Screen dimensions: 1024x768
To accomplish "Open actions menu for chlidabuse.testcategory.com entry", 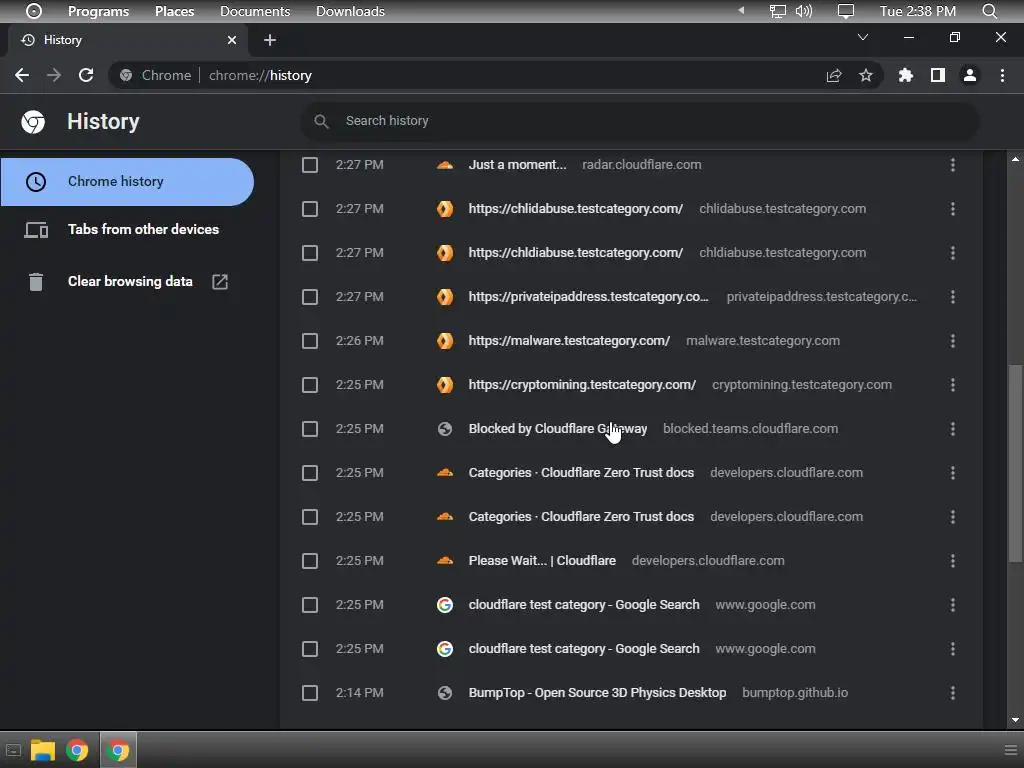I will [x=953, y=209].
